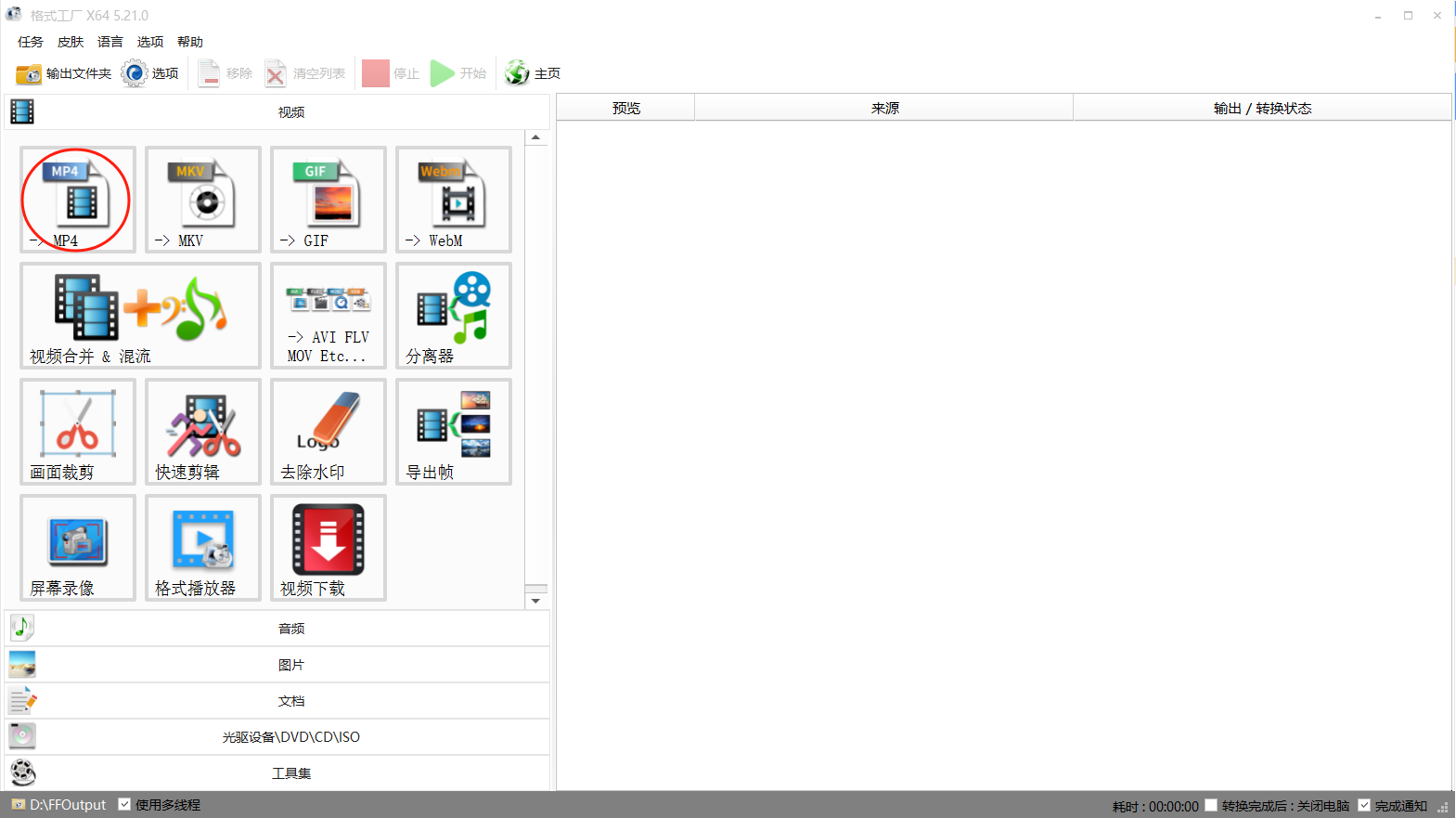Image resolution: width=1456 pixels, height=818 pixels.
Task: Click 输出 / 转换状态 column header
Action: pyautogui.click(x=1262, y=108)
